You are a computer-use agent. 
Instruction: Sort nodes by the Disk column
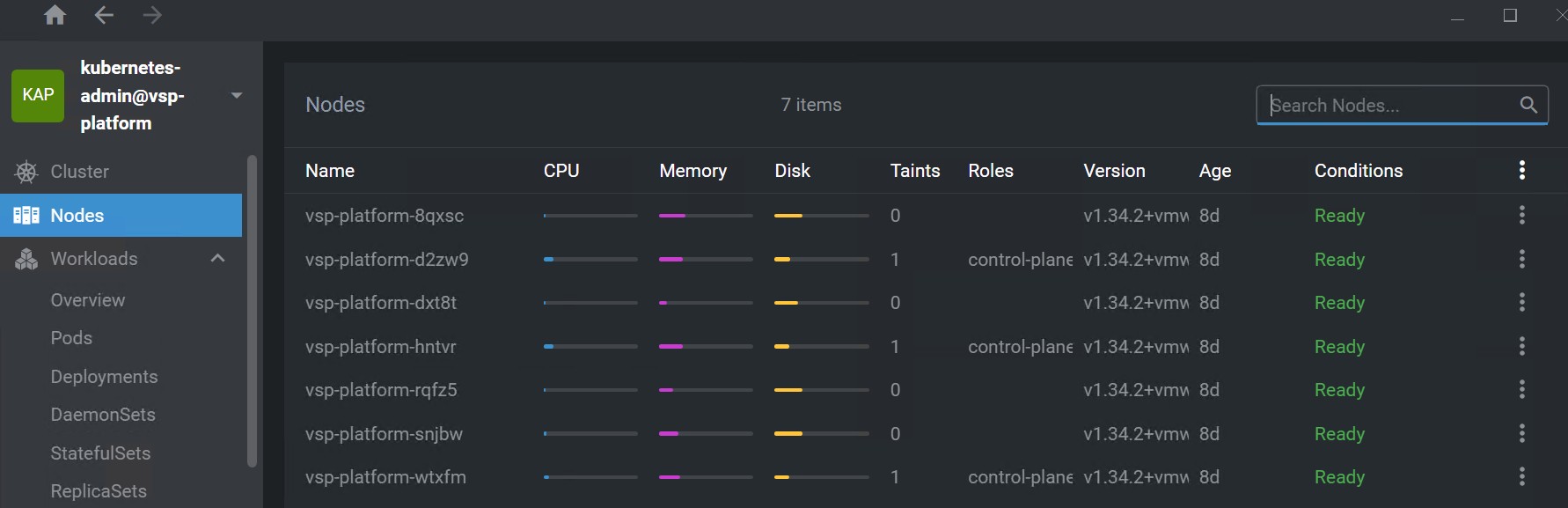point(792,171)
